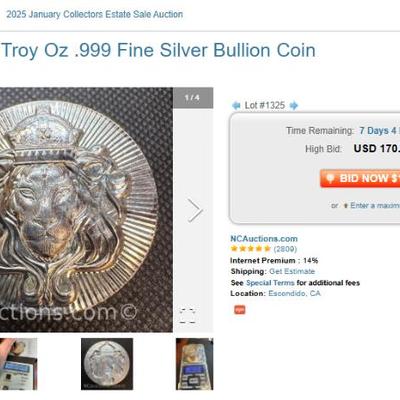Viewport: 400px width, 400px height.
Task: Open 2025 January Collectors Estate Sale Auction
Action: click(x=95, y=14)
